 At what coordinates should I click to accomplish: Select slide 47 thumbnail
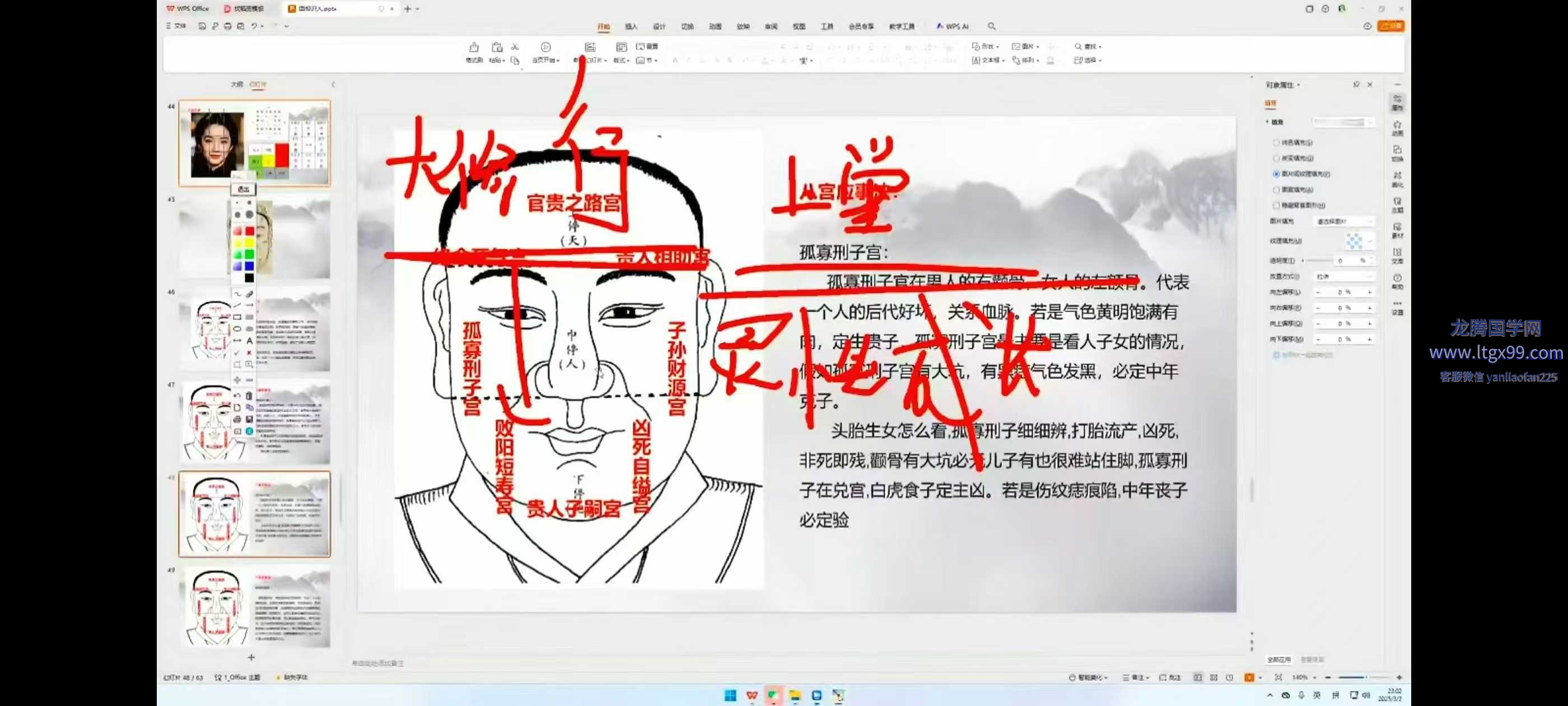[254, 421]
